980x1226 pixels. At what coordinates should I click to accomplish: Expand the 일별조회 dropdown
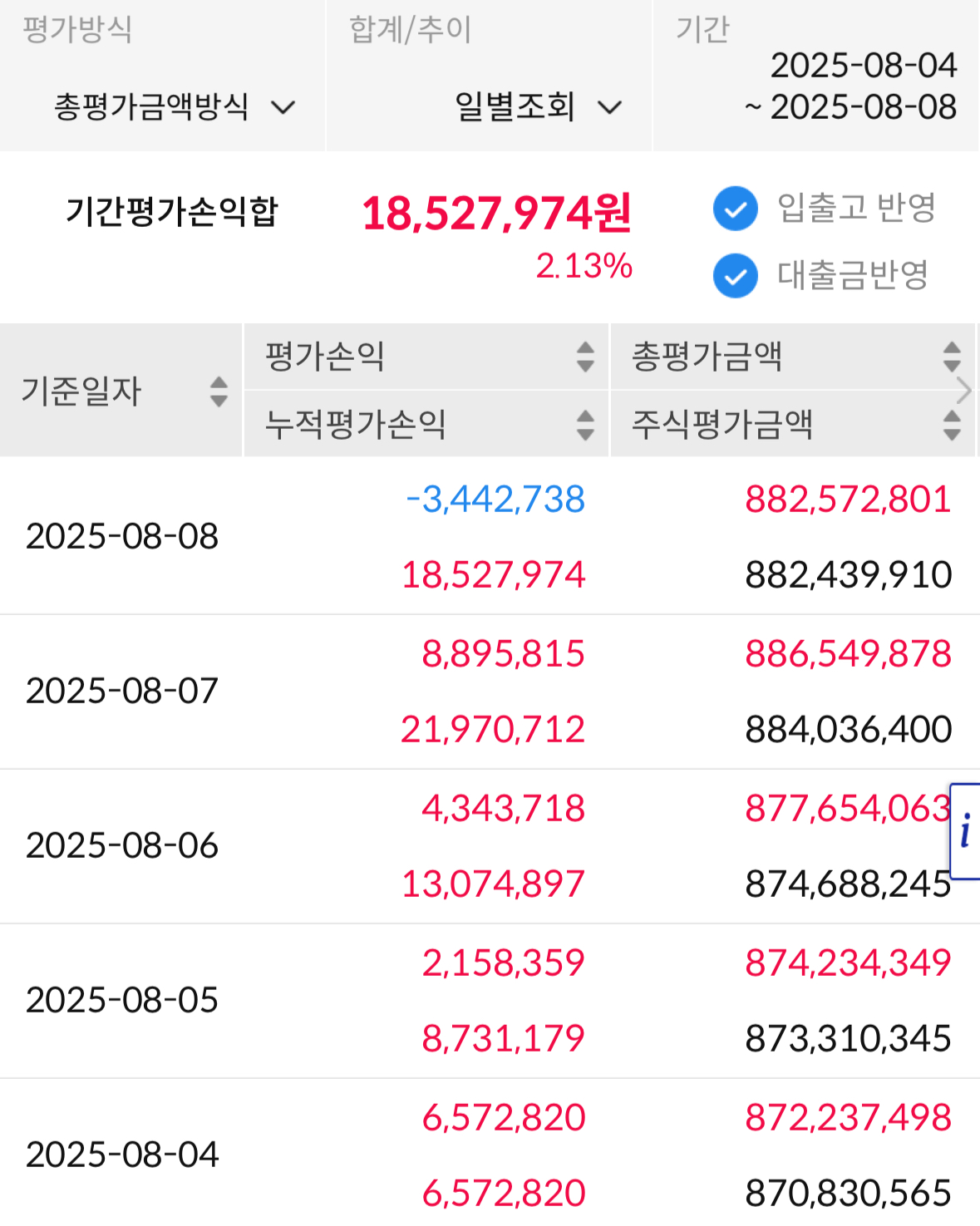tap(539, 107)
